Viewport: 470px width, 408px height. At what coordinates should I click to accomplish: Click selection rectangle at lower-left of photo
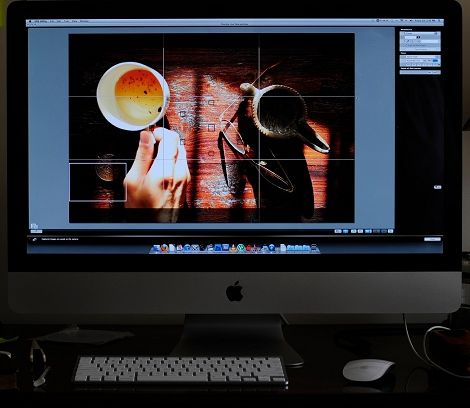[98, 182]
